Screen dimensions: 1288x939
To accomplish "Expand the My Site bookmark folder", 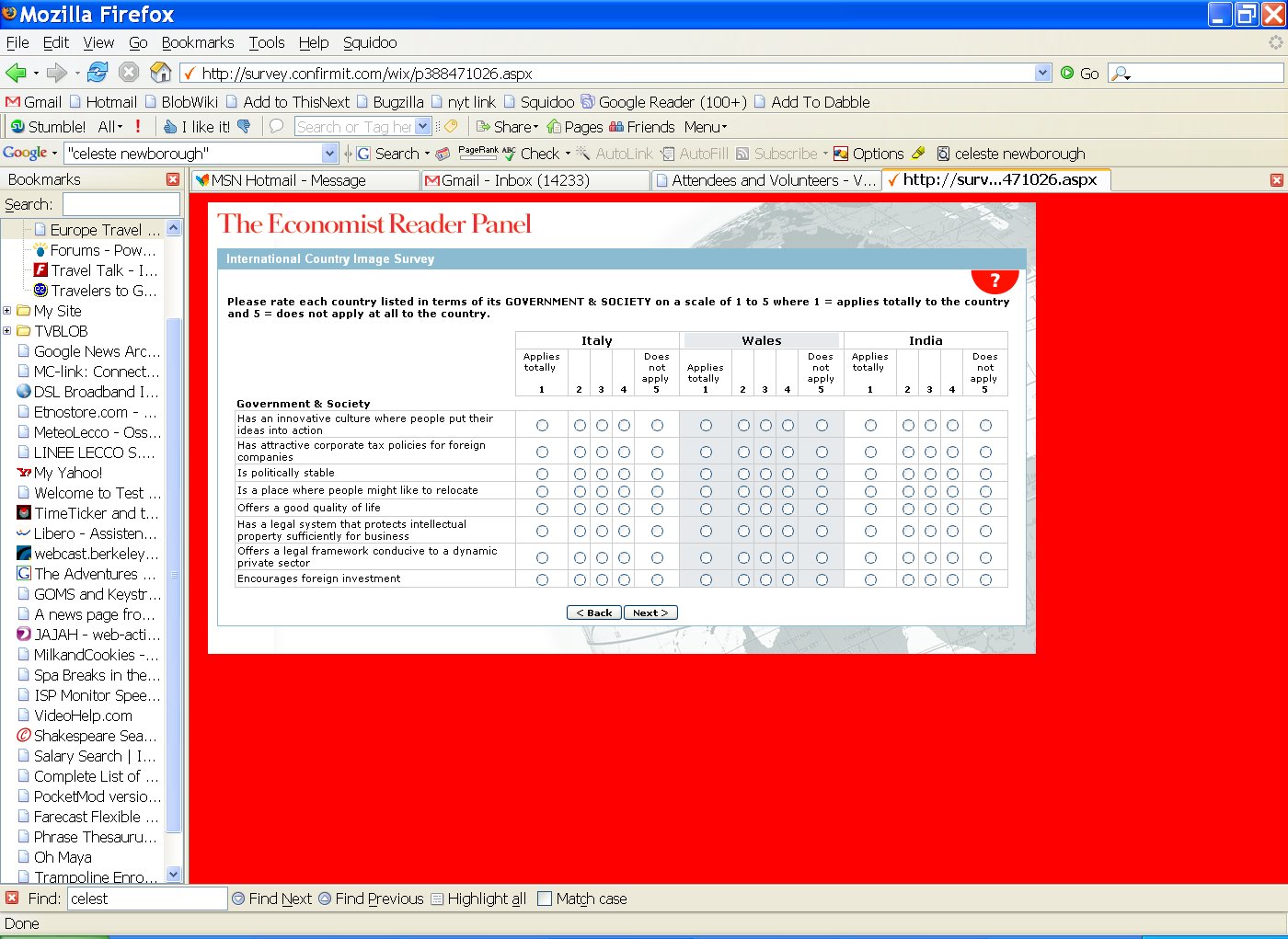I will click(7, 311).
